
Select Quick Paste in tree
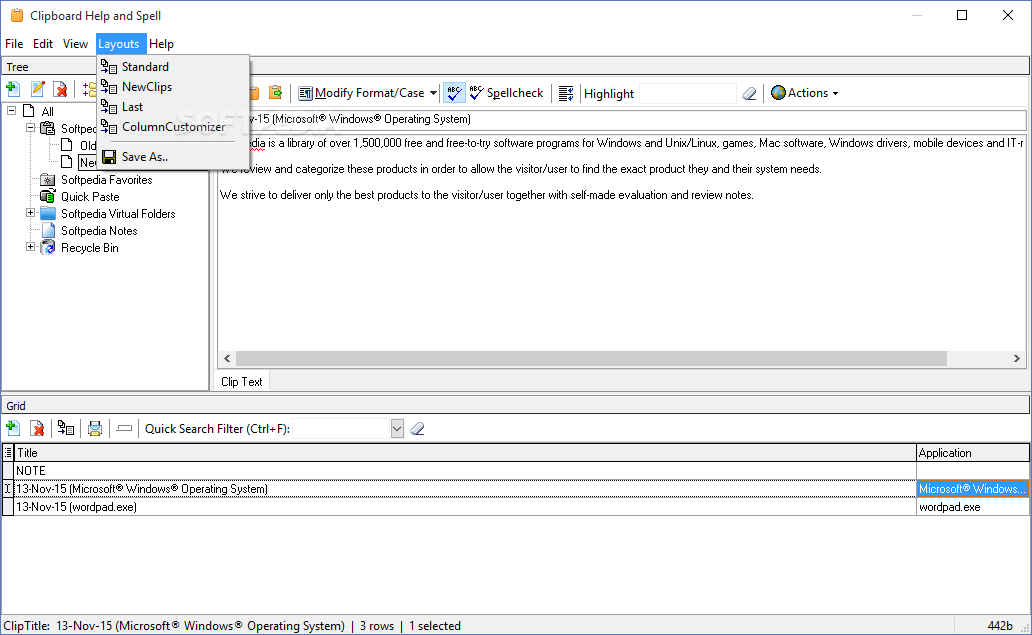pyautogui.click(x=90, y=197)
